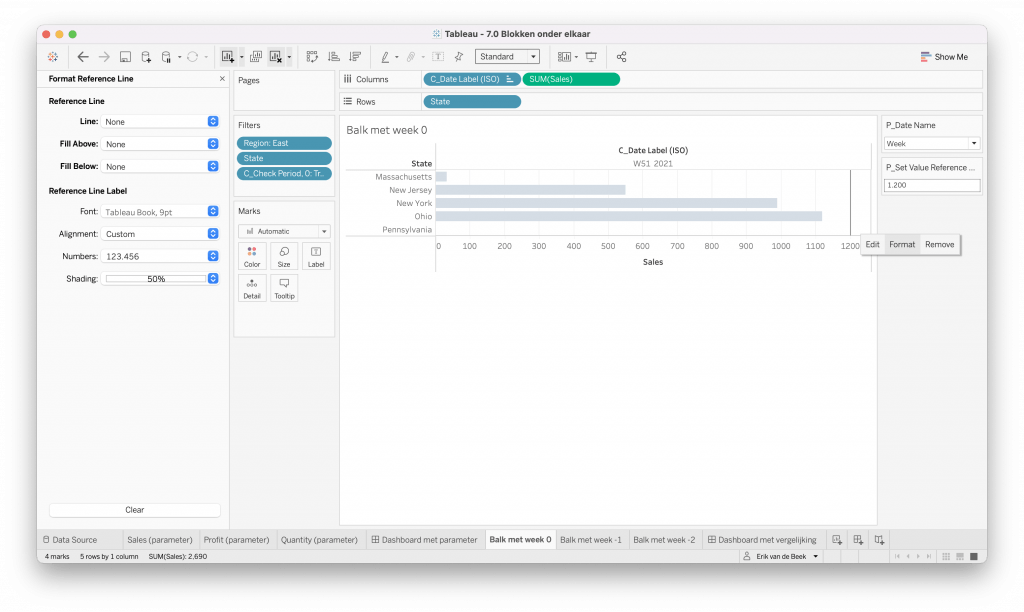Image resolution: width=1024 pixels, height=612 pixels.
Task: Click the P_Set Value Reference input field
Action: [932, 185]
